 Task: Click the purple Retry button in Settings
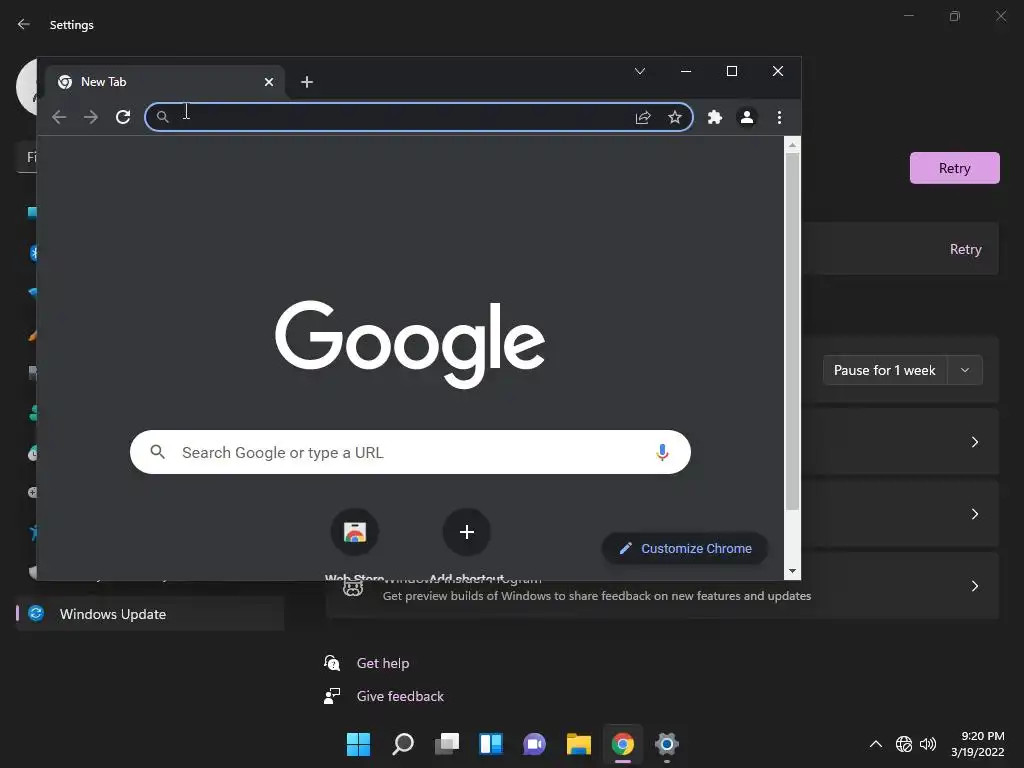point(954,168)
